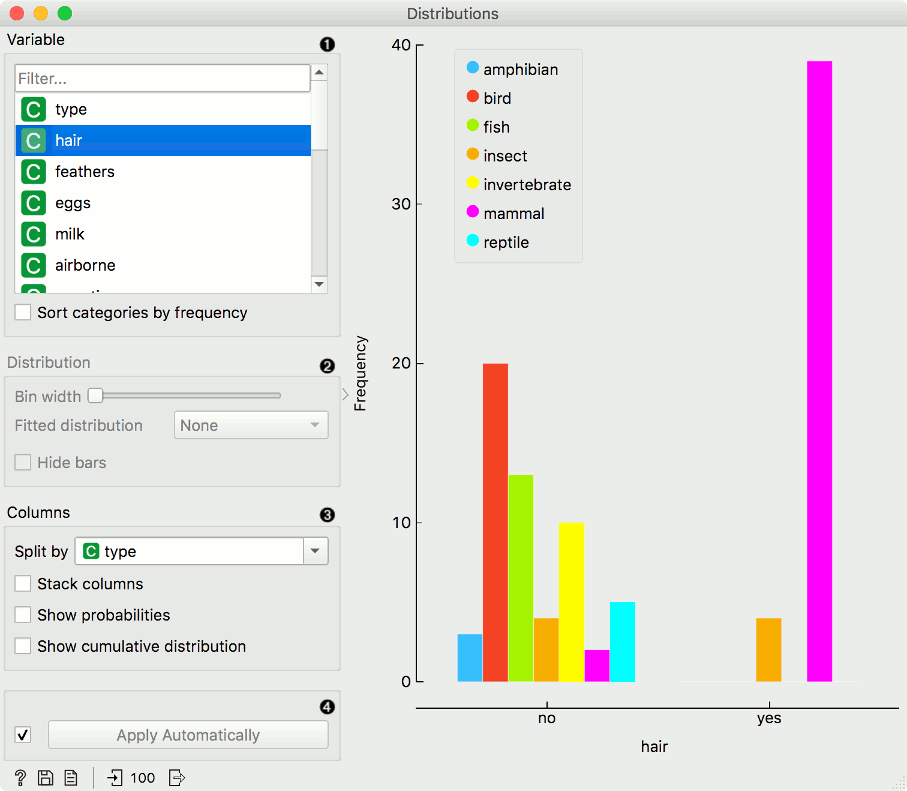
Task: Select the blue amphibian bar under no
Action: [470, 658]
